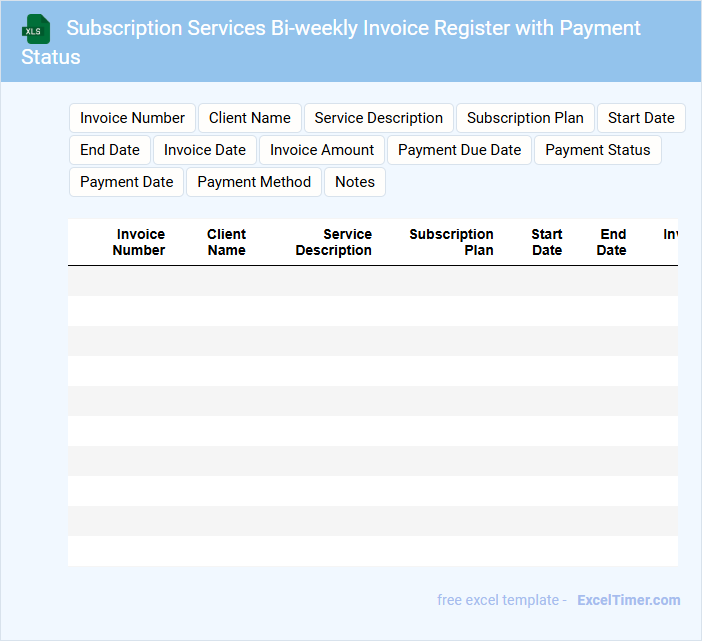The image size is (702, 641).
Task: Click the Start Date tag
Action: (x=641, y=118)
